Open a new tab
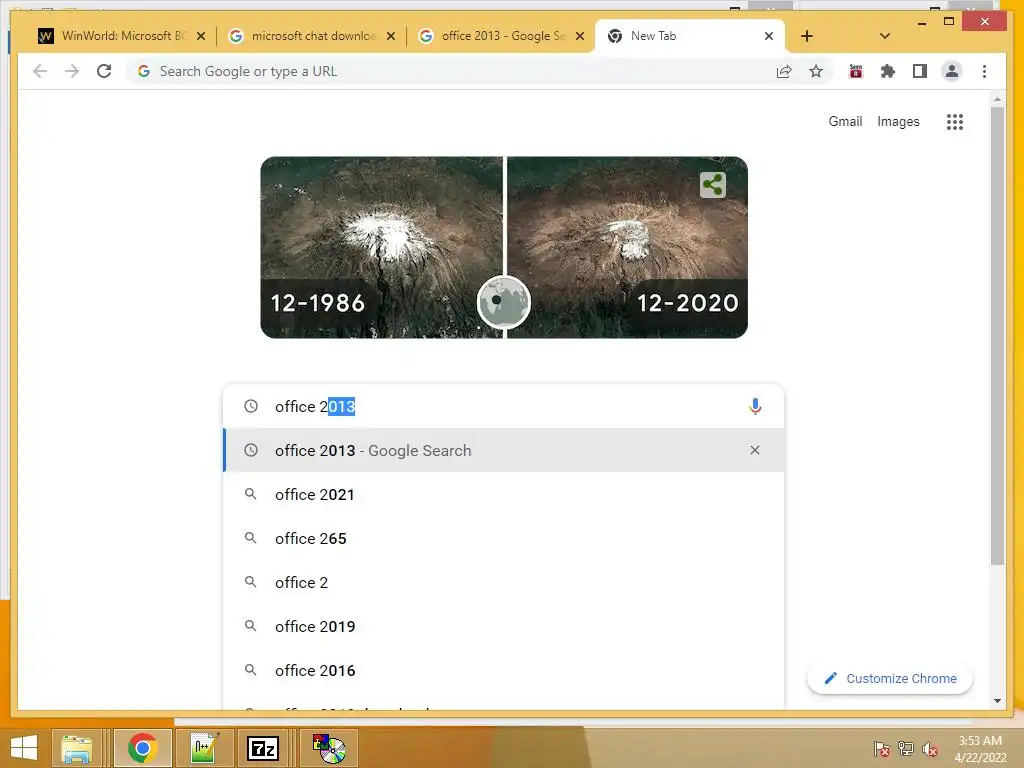This screenshot has width=1024, height=768. 807,36
